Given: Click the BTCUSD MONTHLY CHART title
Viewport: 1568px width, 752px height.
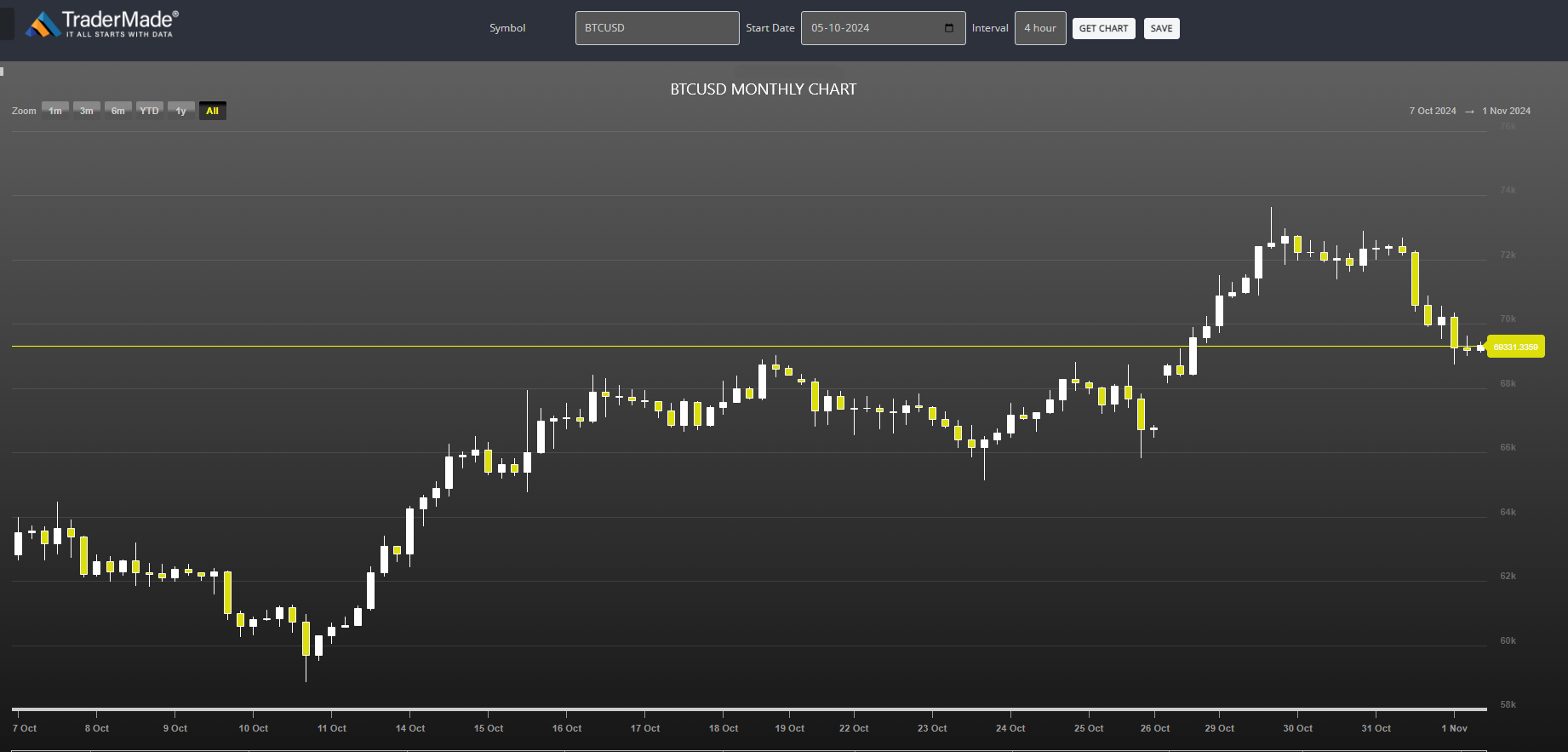Looking at the screenshot, I should coord(764,89).
